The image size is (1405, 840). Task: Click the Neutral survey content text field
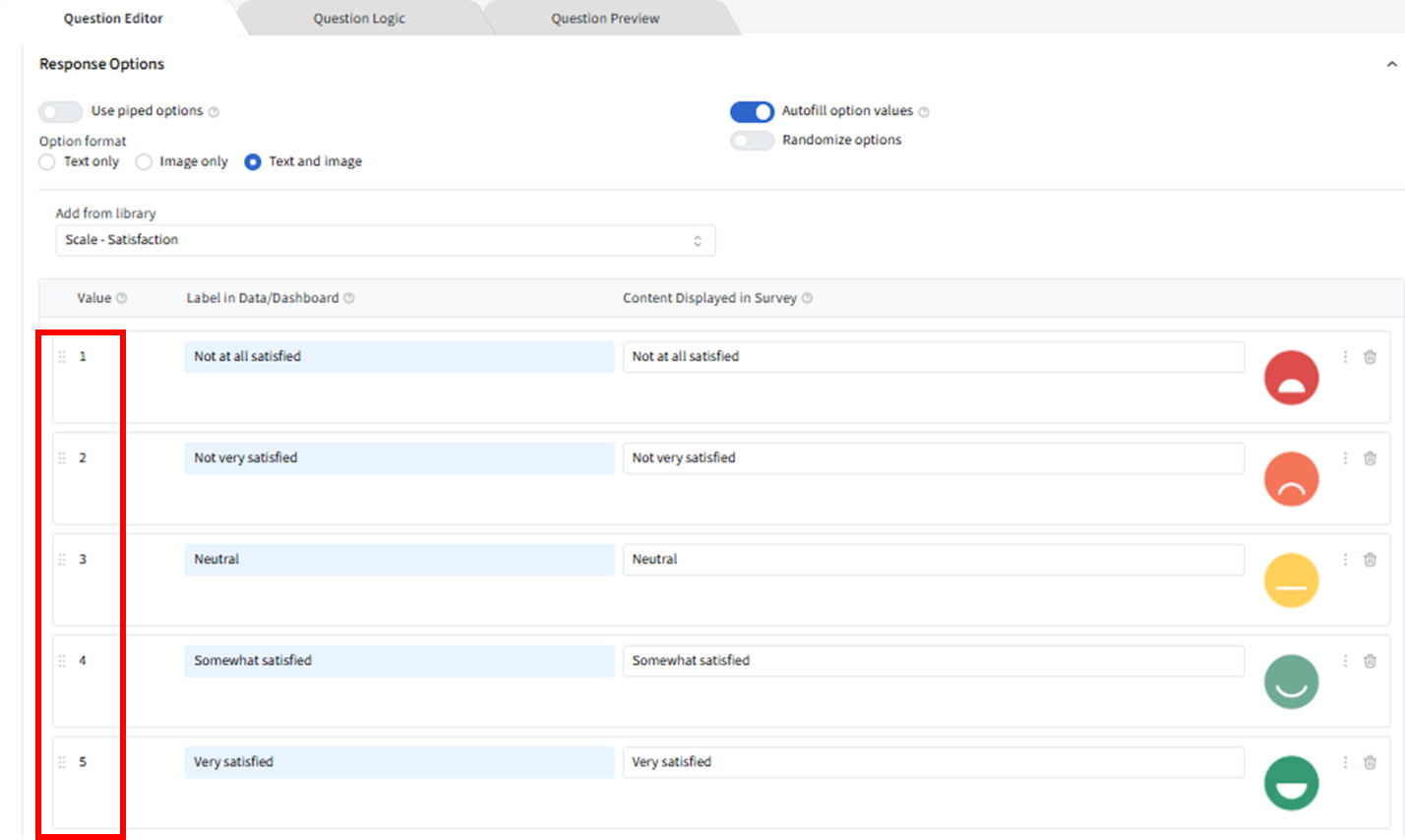933,560
